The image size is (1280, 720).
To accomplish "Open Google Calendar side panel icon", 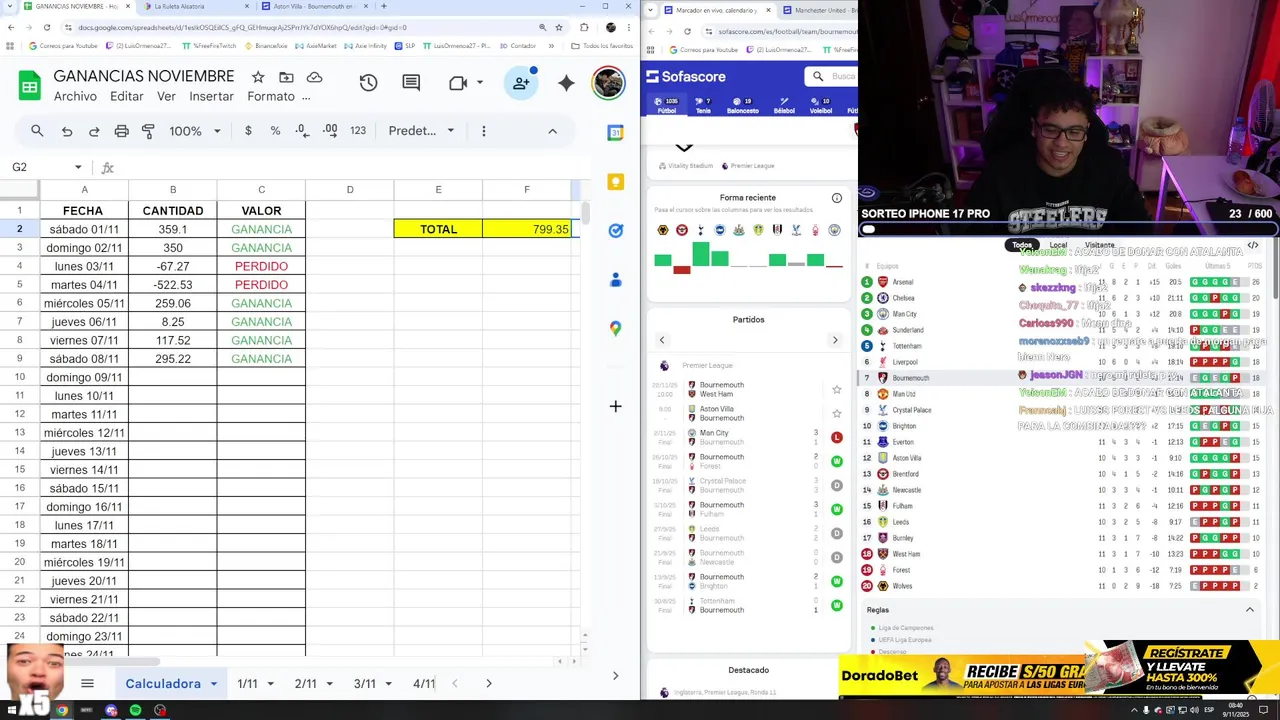I will pos(615,133).
